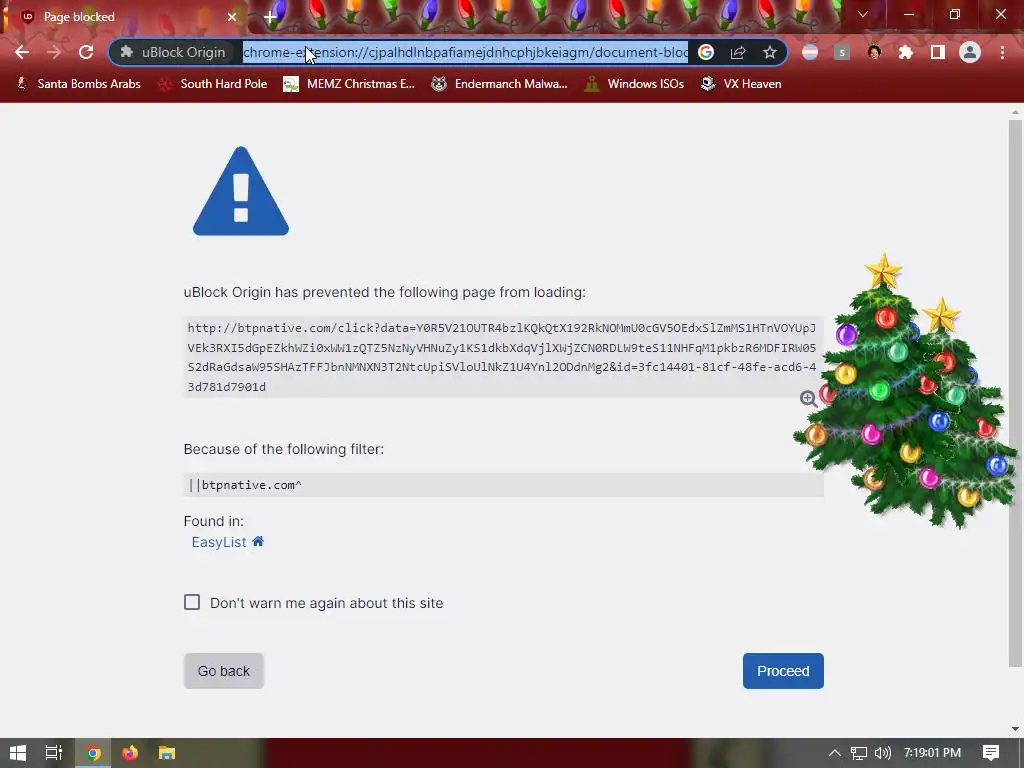
Task: Click the 'Go back' button
Action: (223, 671)
